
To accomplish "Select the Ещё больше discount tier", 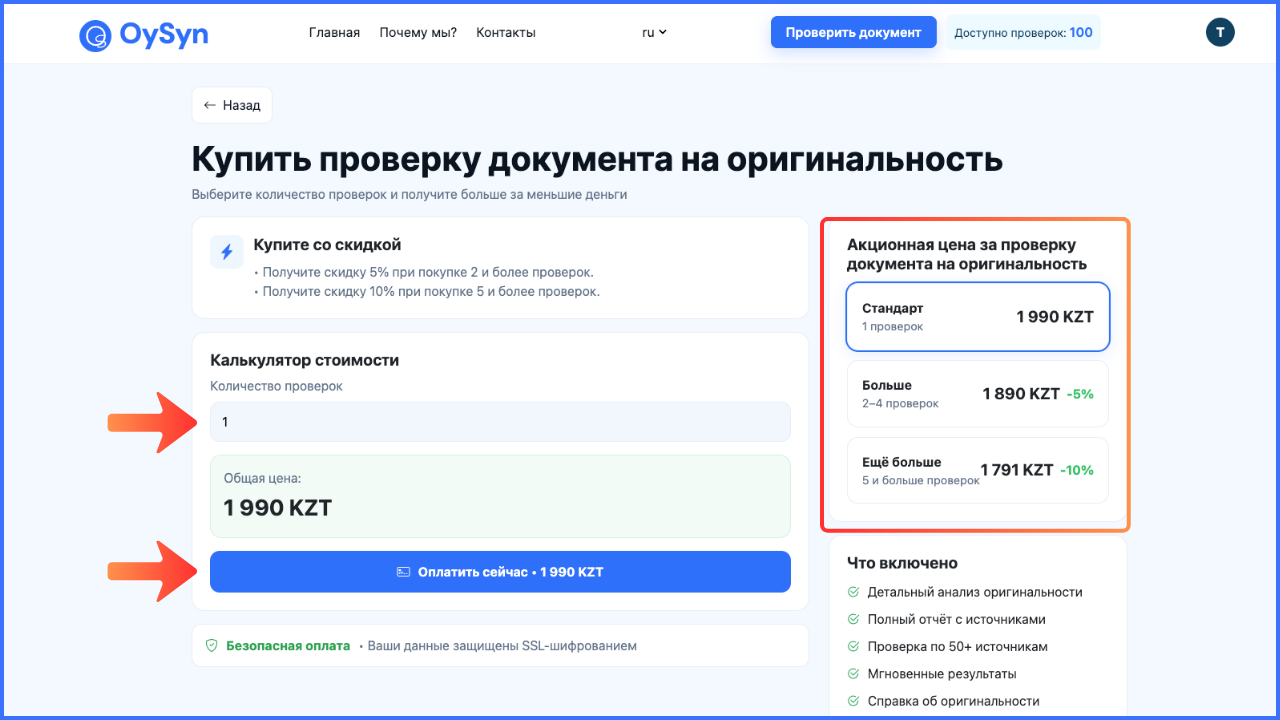I will click(x=977, y=470).
